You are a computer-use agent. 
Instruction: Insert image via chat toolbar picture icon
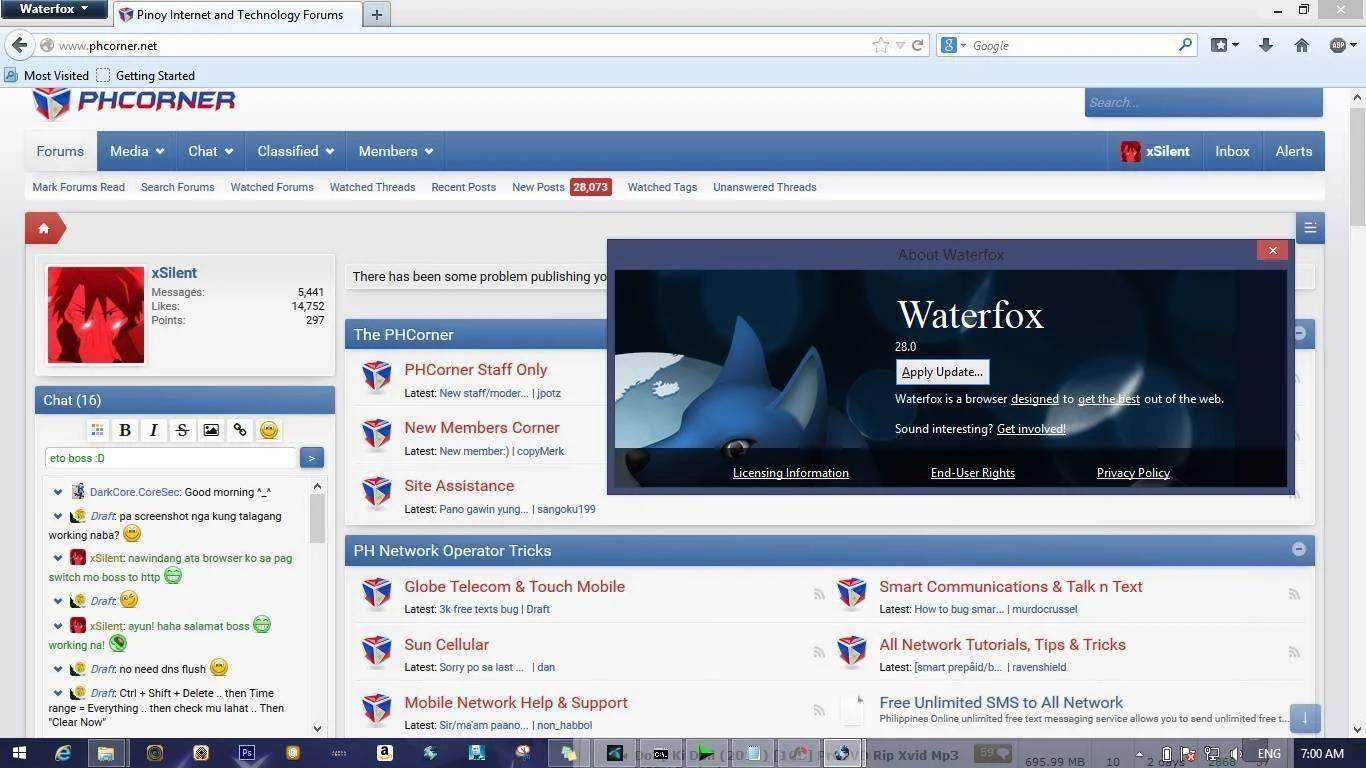point(211,430)
